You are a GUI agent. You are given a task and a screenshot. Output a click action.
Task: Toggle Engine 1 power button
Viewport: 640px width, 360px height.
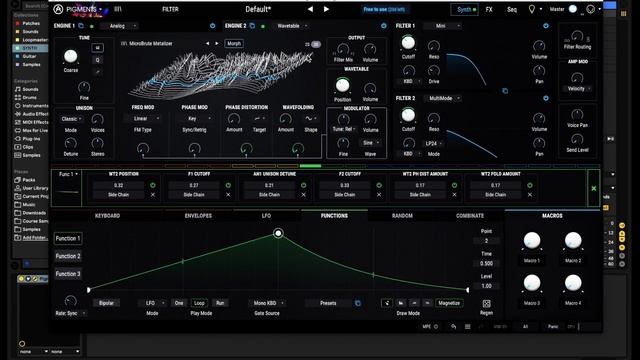[213, 26]
